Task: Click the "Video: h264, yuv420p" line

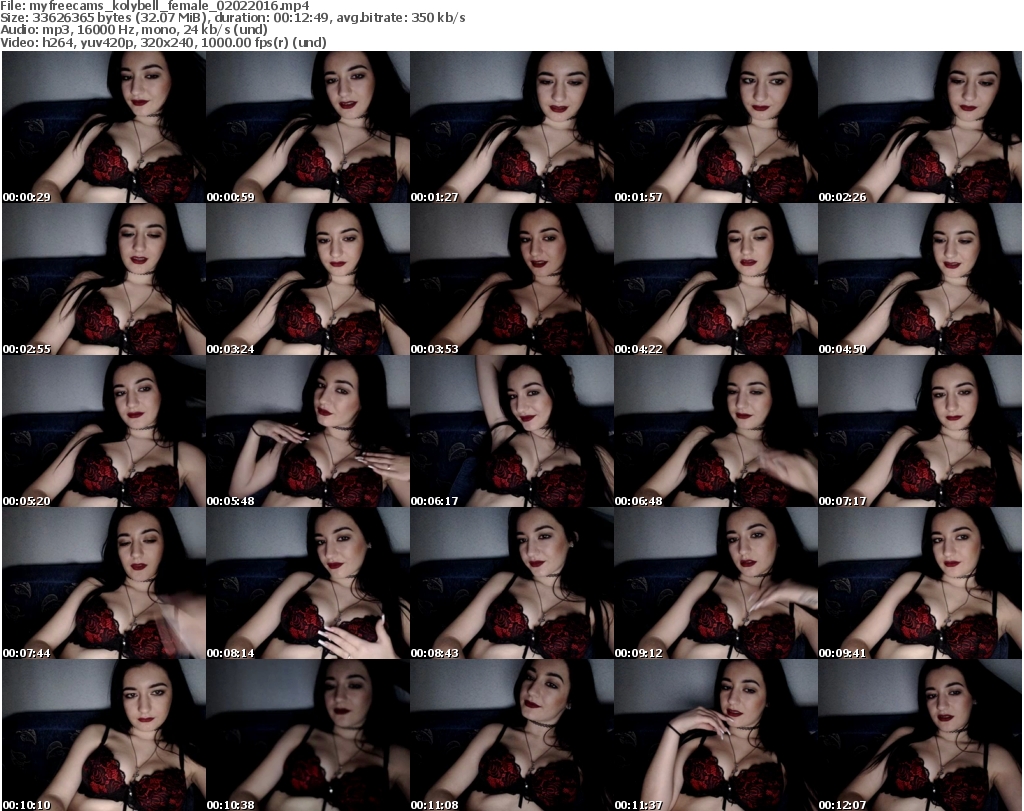Action: (x=163, y=42)
